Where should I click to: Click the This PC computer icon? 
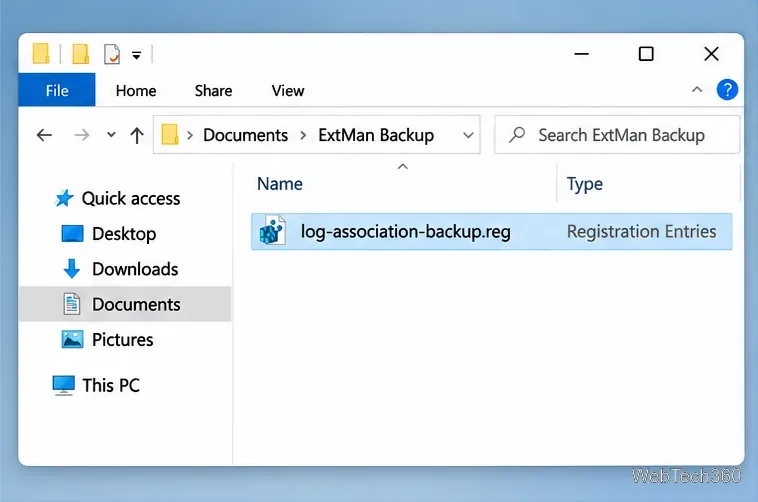(x=63, y=385)
